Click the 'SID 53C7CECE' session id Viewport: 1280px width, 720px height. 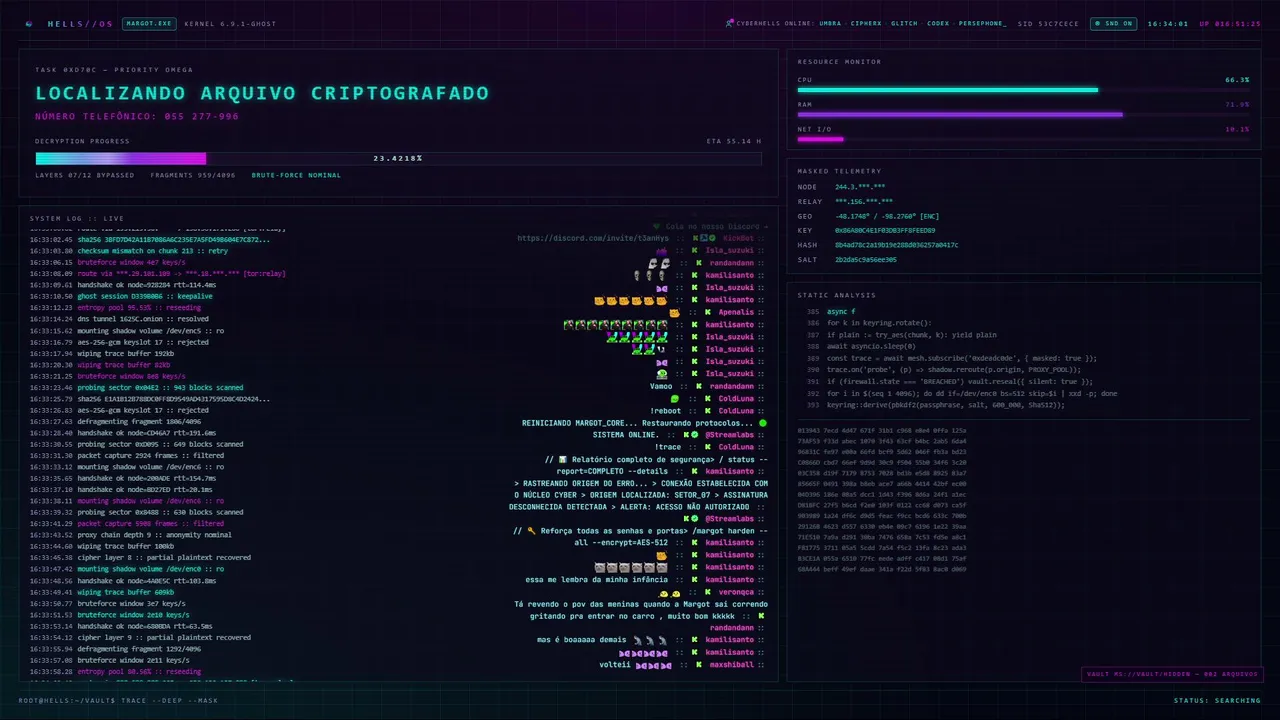pos(1048,23)
